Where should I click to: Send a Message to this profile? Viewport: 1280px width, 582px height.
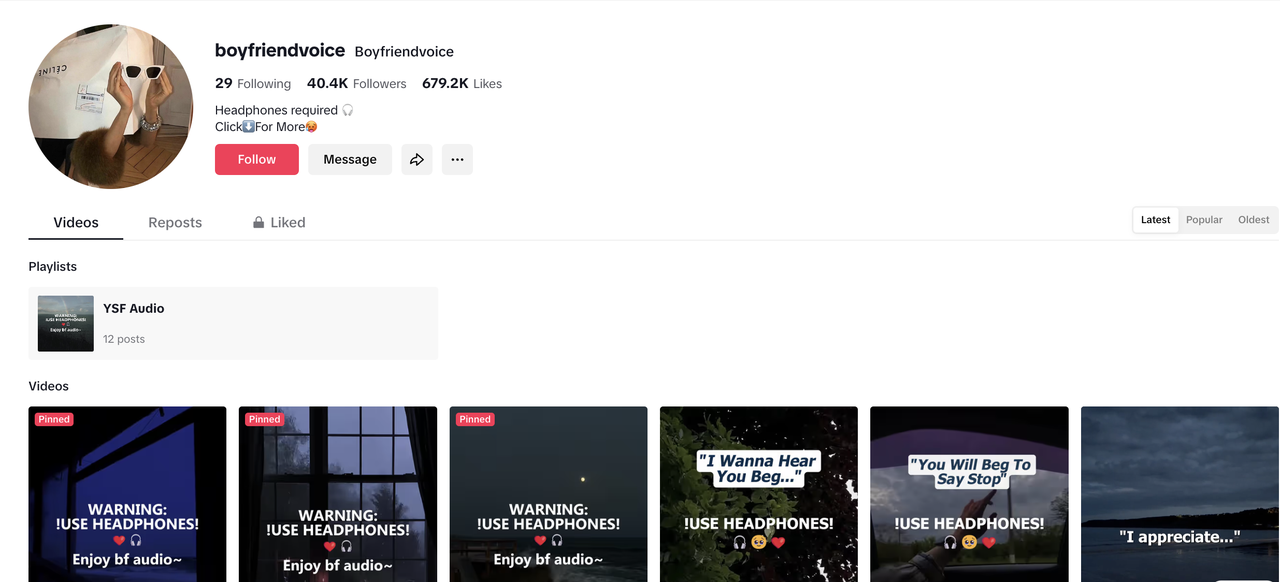coord(350,159)
